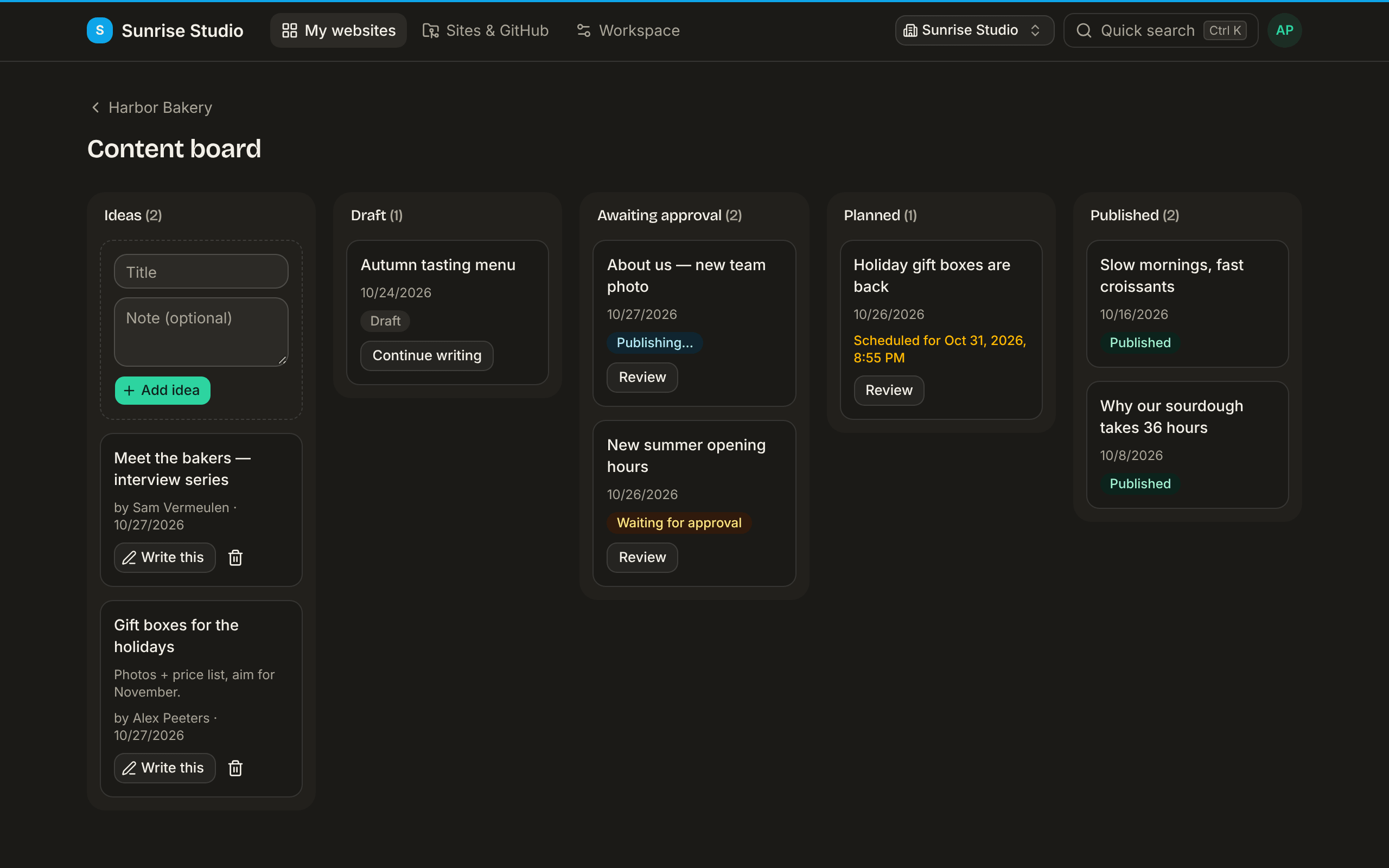The height and width of the screenshot is (868, 1389).
Task: Go to Sites & GitHub
Action: pyautogui.click(x=486, y=30)
